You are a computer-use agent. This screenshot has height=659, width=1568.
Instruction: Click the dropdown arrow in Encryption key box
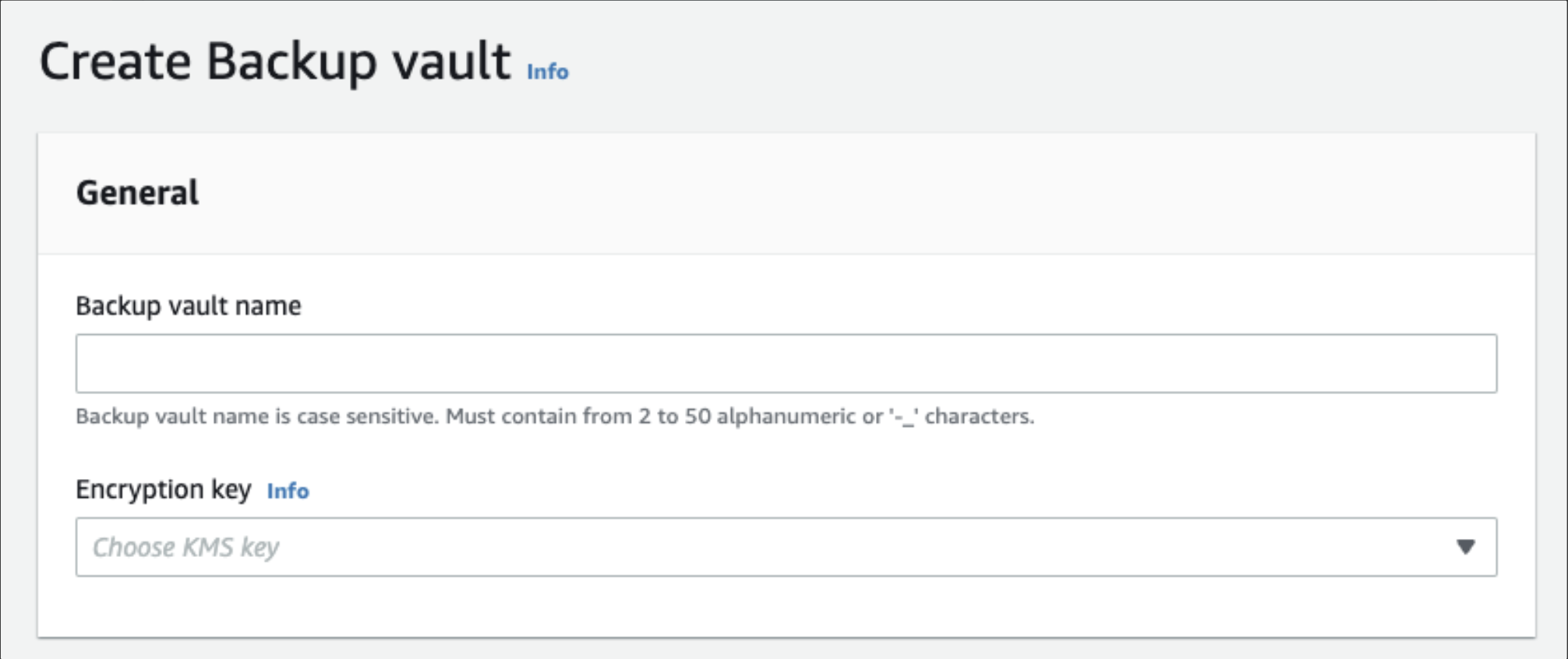(x=1465, y=547)
